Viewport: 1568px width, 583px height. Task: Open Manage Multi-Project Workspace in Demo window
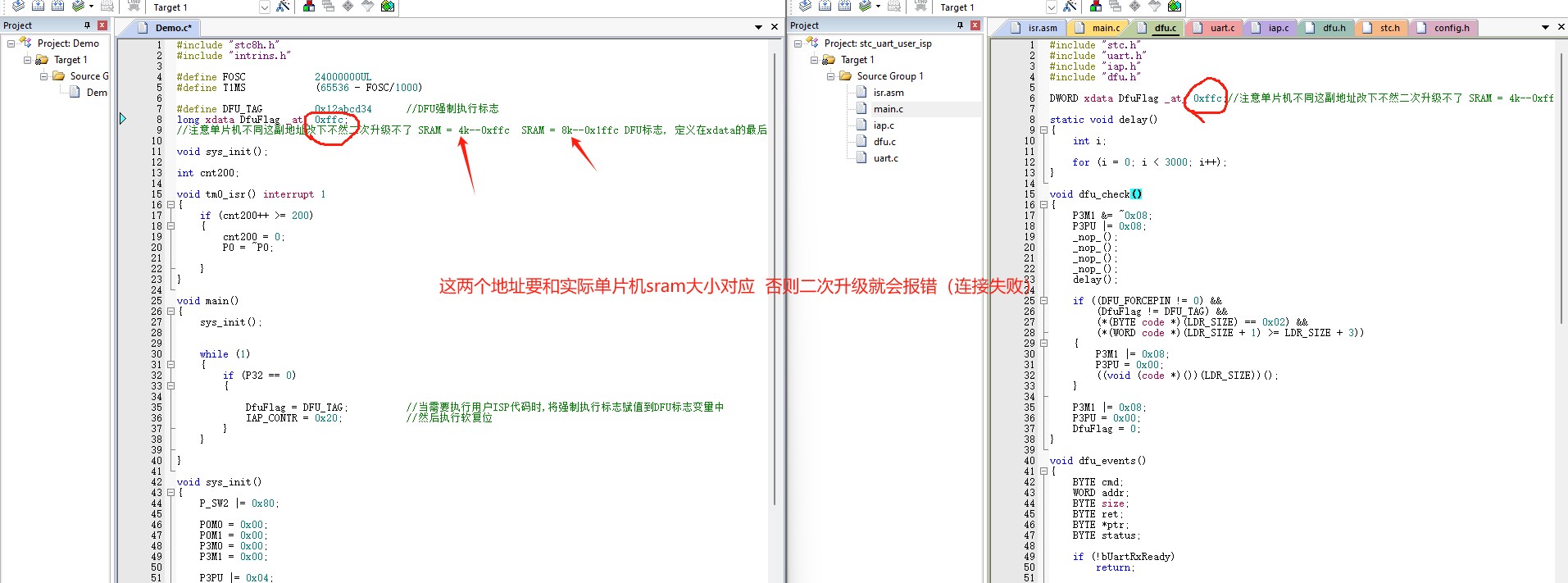point(328,6)
